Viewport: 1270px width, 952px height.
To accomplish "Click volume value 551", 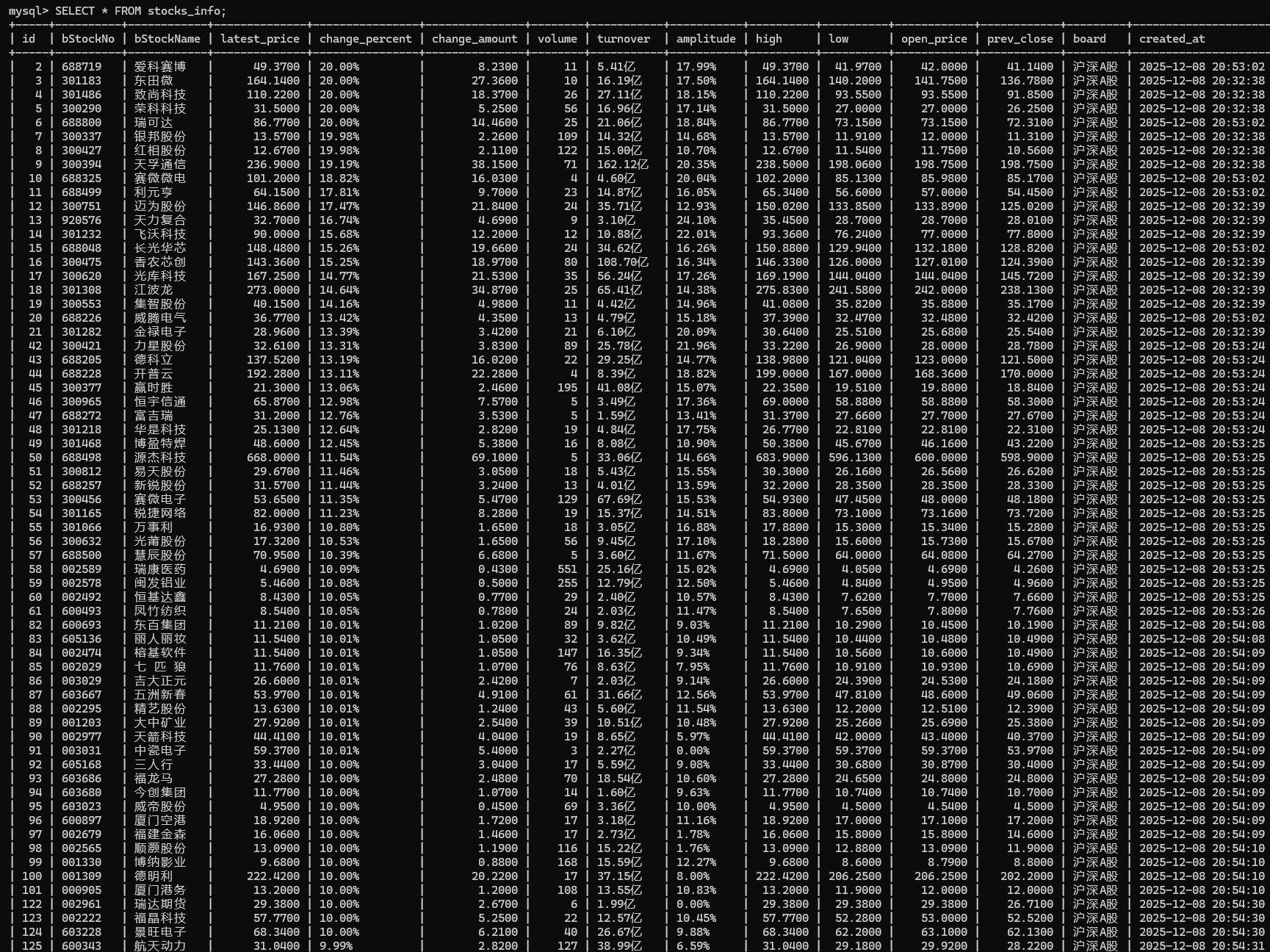I will coord(568,569).
